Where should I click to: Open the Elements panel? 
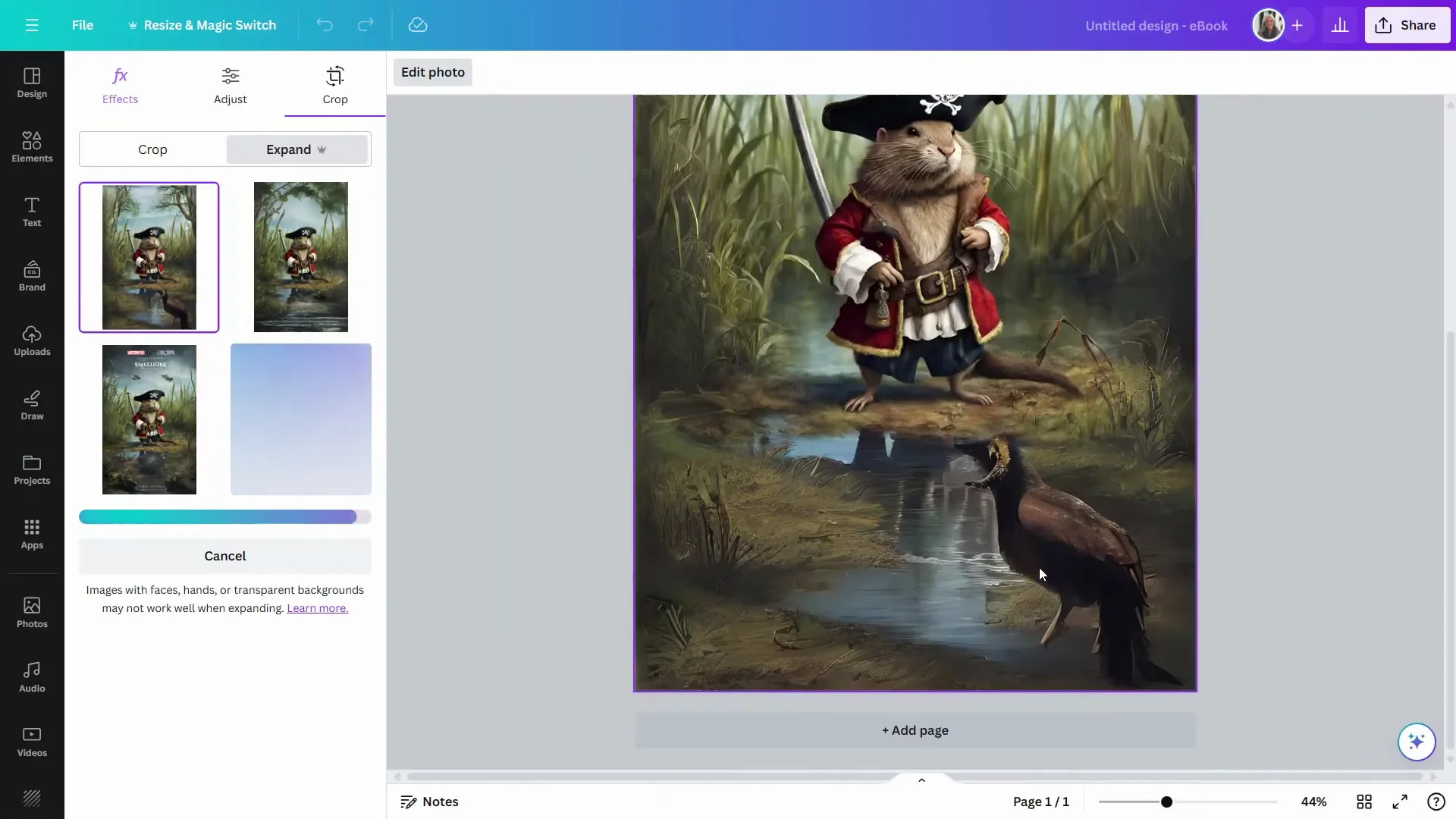pos(31,146)
